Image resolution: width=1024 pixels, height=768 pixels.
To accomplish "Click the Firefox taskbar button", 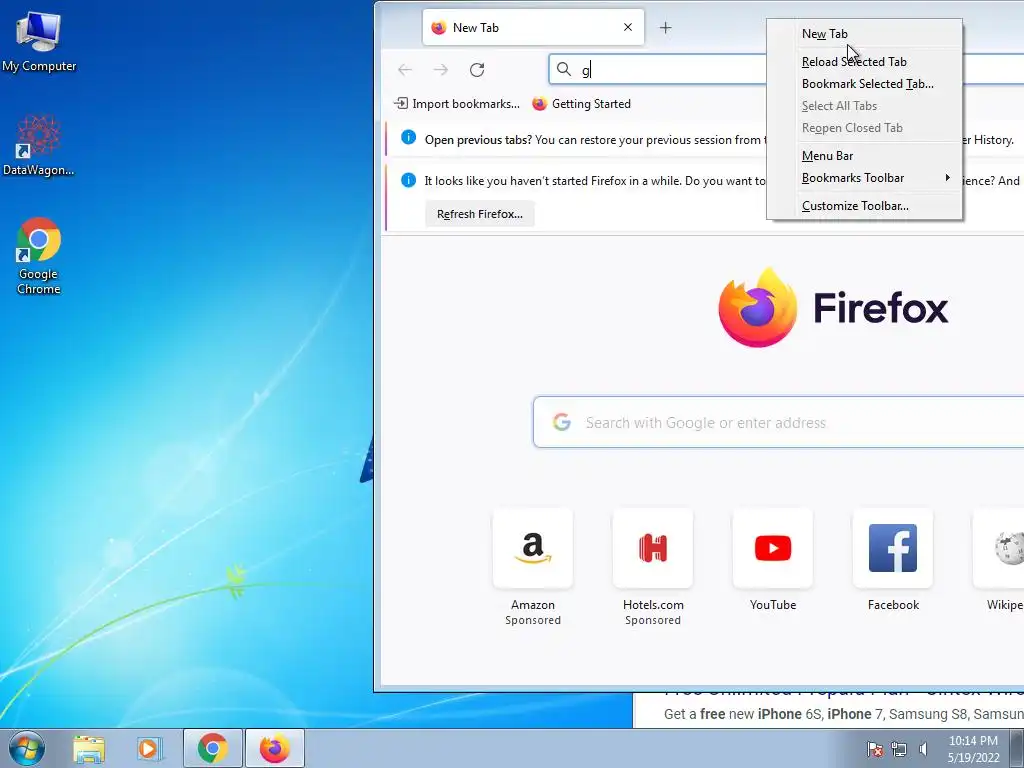I will point(275,748).
